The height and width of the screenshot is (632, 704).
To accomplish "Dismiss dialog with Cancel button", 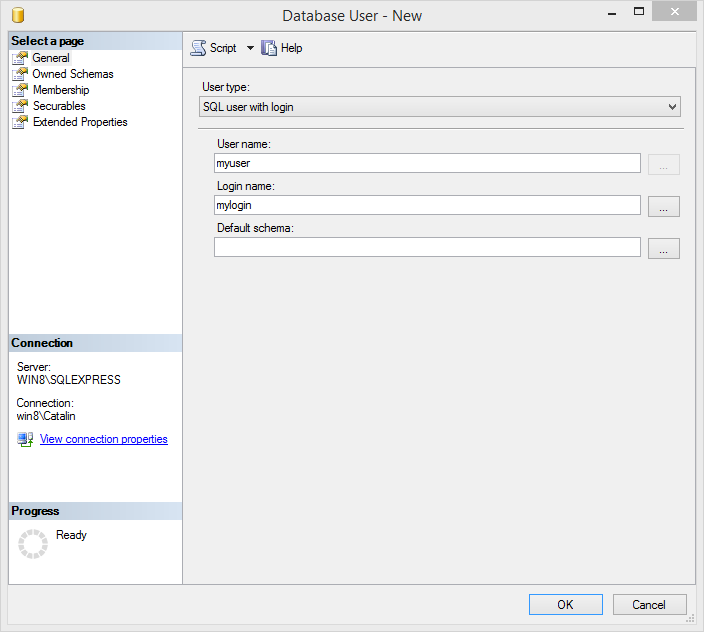I will click(x=649, y=605).
